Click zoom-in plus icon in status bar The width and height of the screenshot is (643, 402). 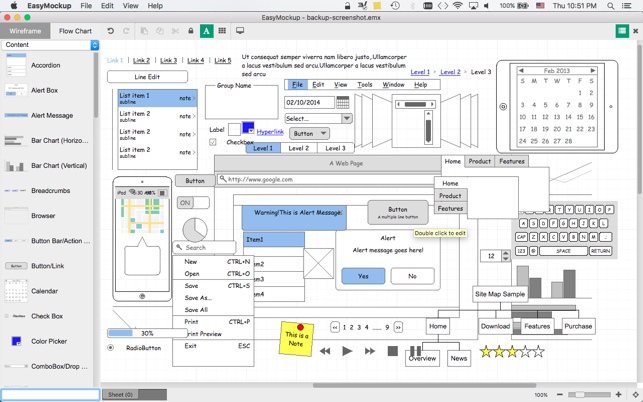[618, 395]
